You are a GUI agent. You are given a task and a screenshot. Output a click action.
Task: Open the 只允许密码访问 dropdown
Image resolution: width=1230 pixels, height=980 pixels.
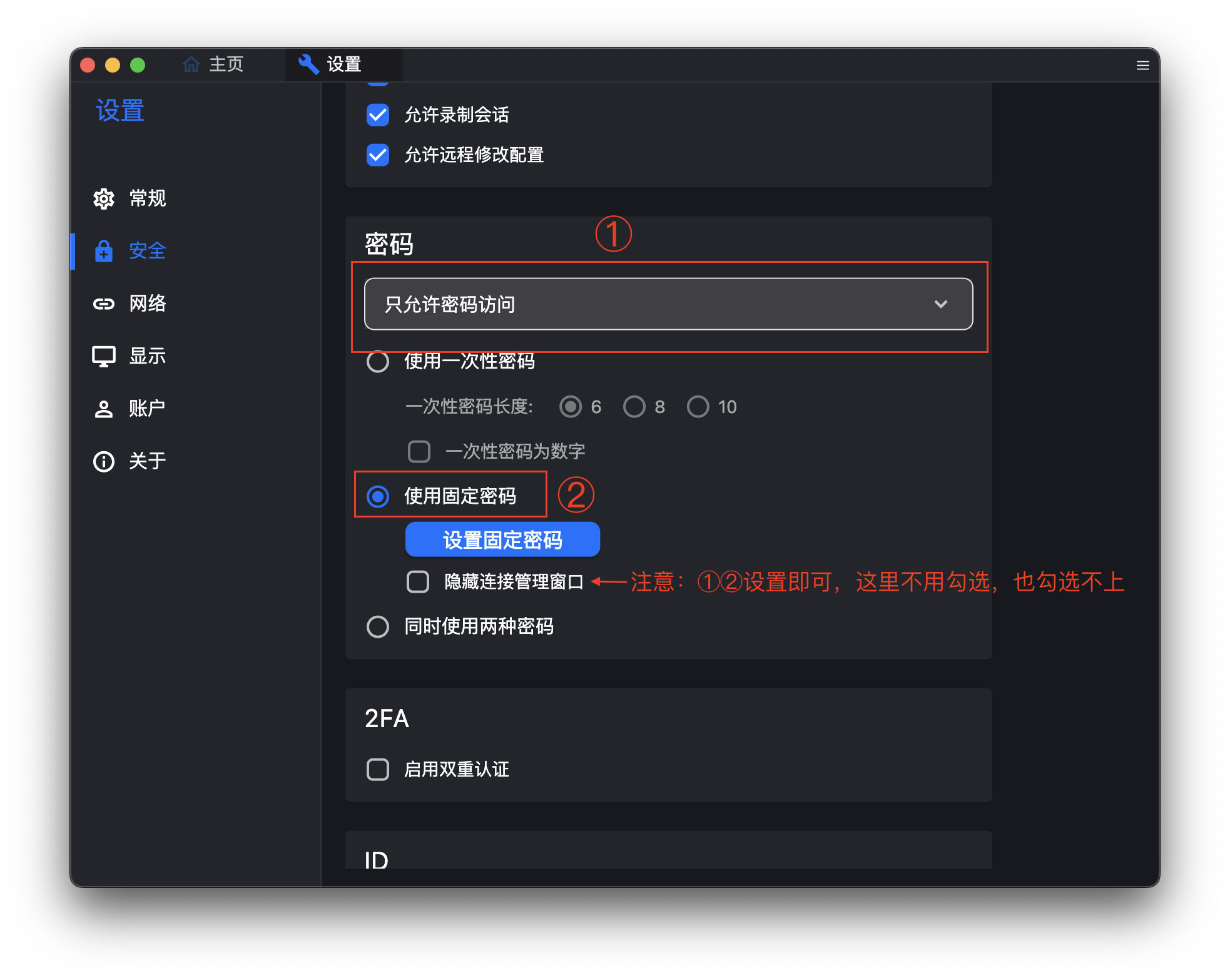point(668,304)
